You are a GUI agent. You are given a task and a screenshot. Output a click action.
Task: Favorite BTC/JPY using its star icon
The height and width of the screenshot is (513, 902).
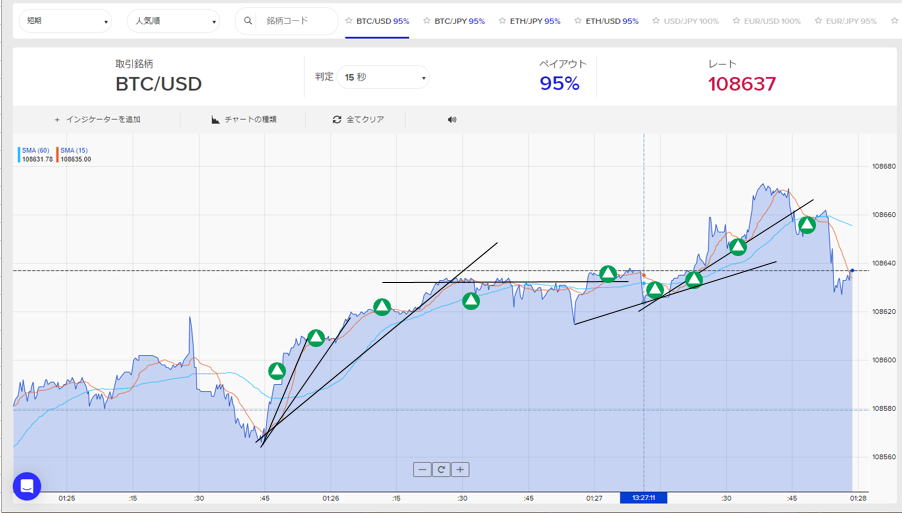[426, 21]
